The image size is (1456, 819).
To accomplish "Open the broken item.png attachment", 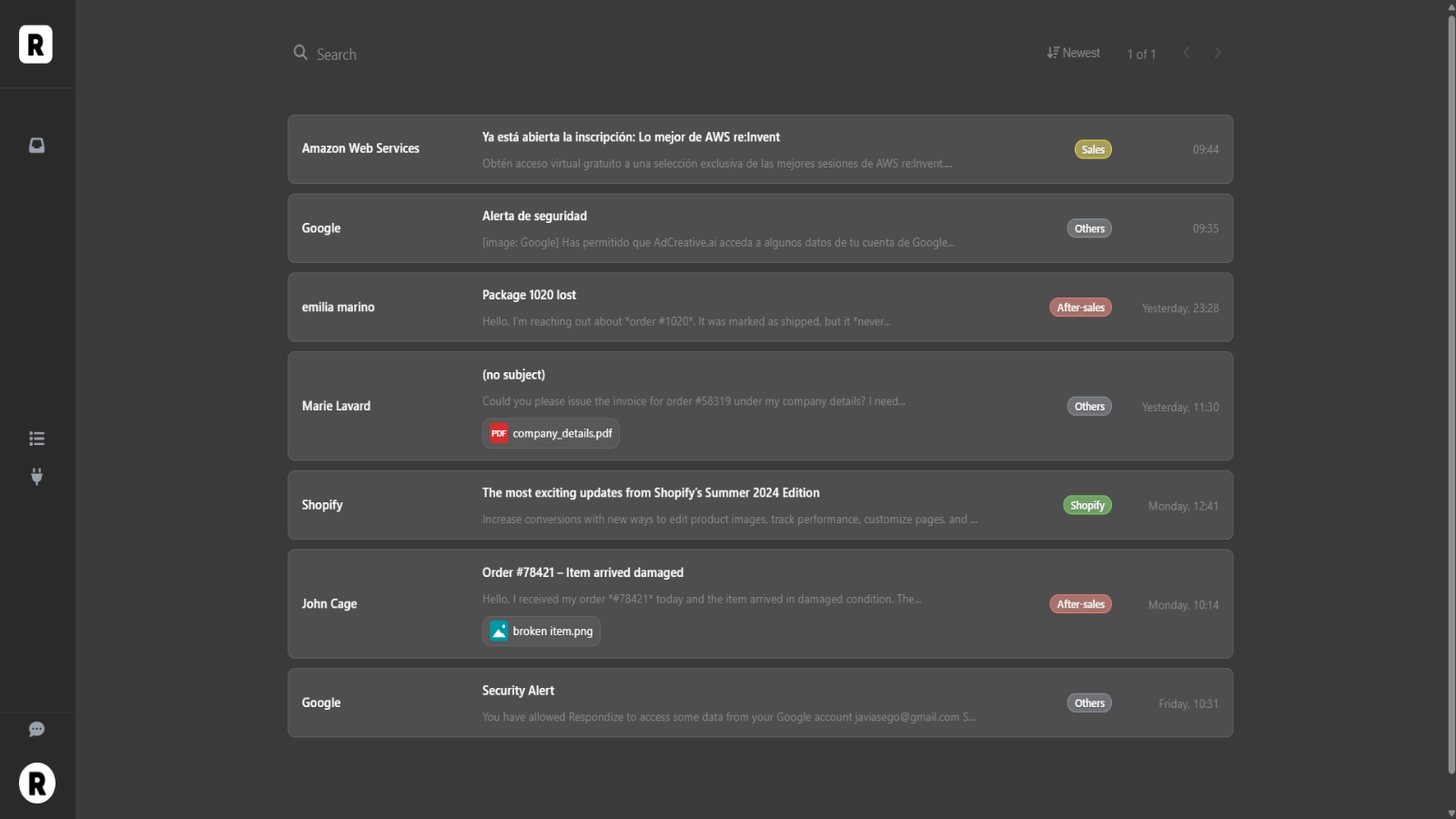I will 551,631.
